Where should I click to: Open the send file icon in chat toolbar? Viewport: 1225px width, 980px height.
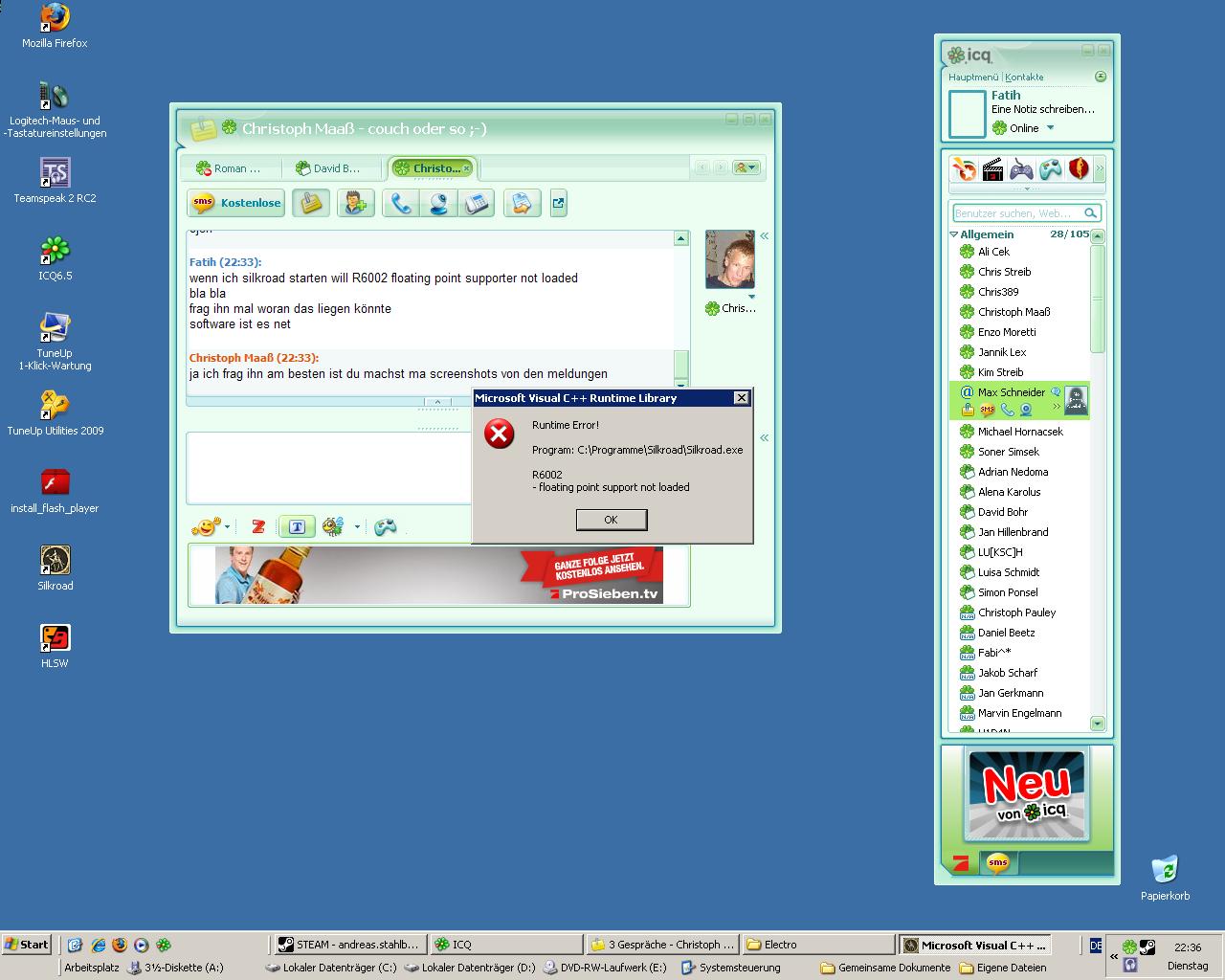(522, 203)
